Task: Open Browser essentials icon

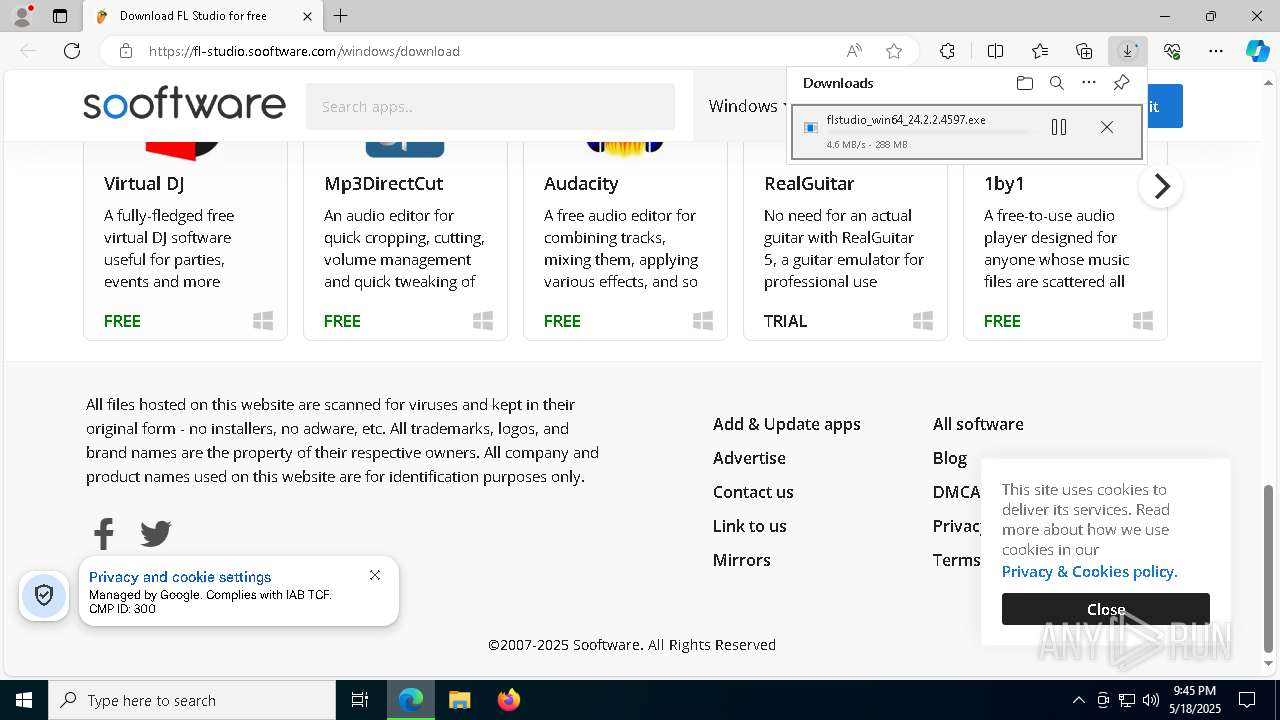Action: tap(1172, 51)
